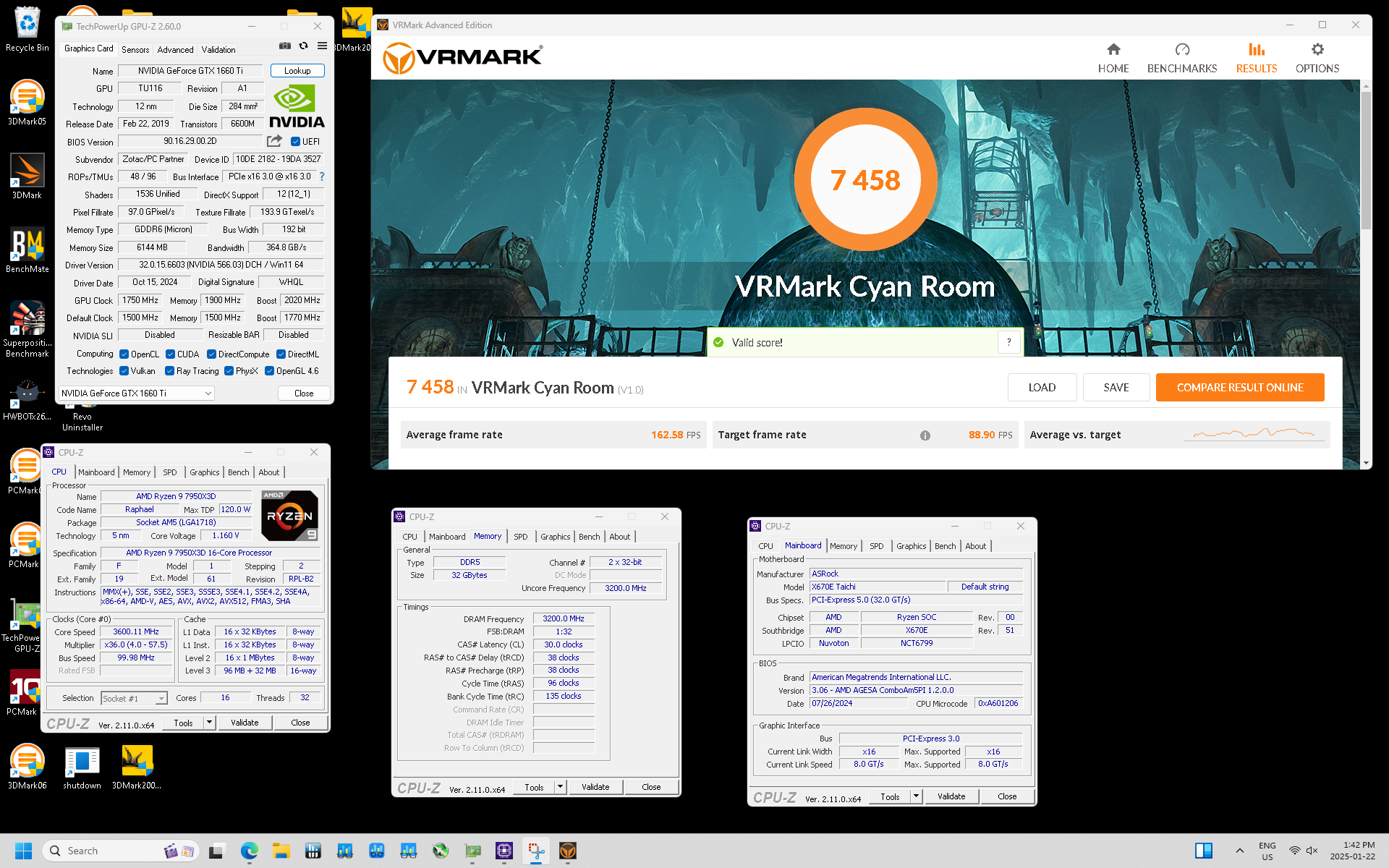Viewport: 1389px width, 868px height.
Task: Toggle the PhysX checkbox
Action: pos(229,371)
